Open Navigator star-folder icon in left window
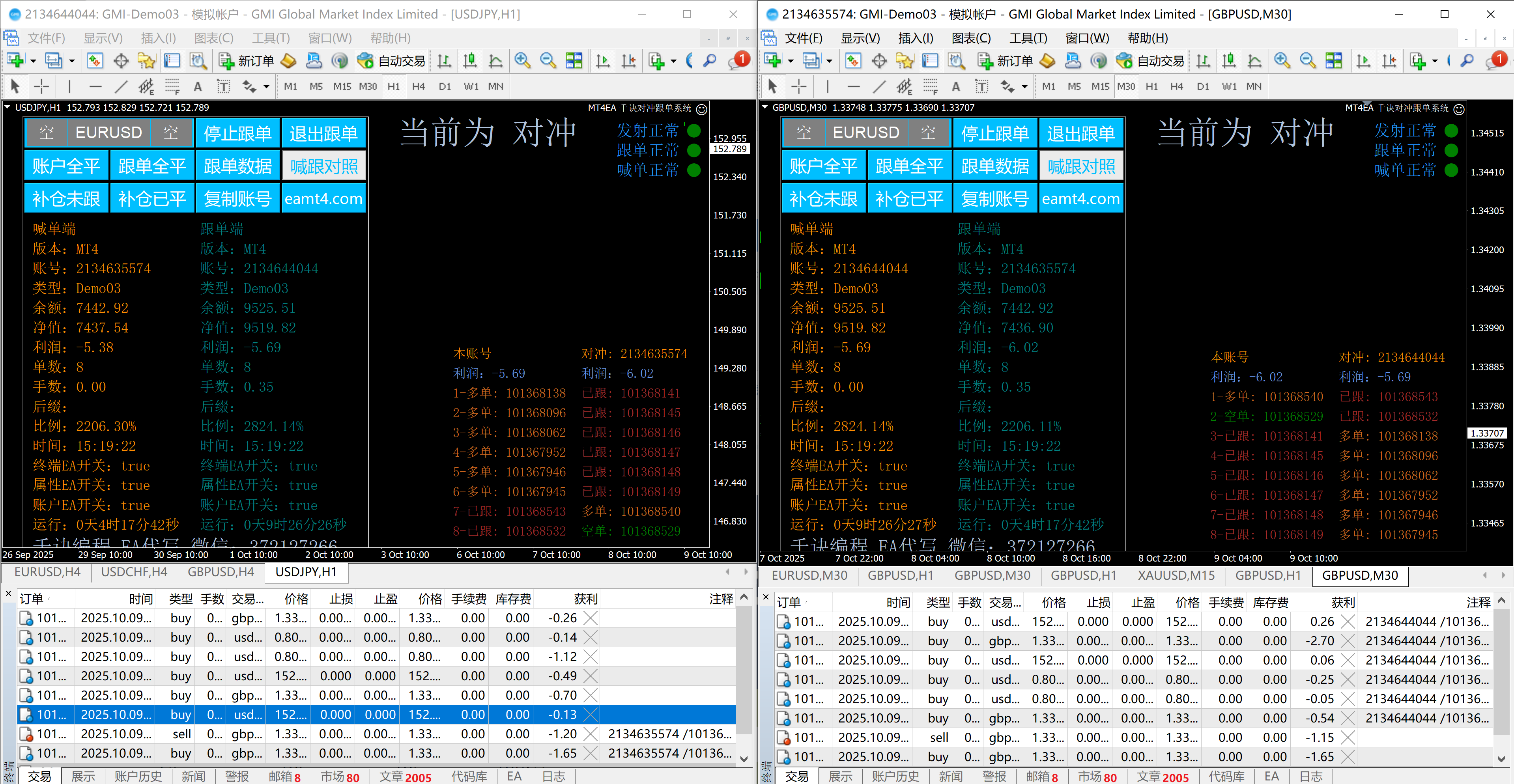Viewport: 1514px width, 784px height. (146, 60)
